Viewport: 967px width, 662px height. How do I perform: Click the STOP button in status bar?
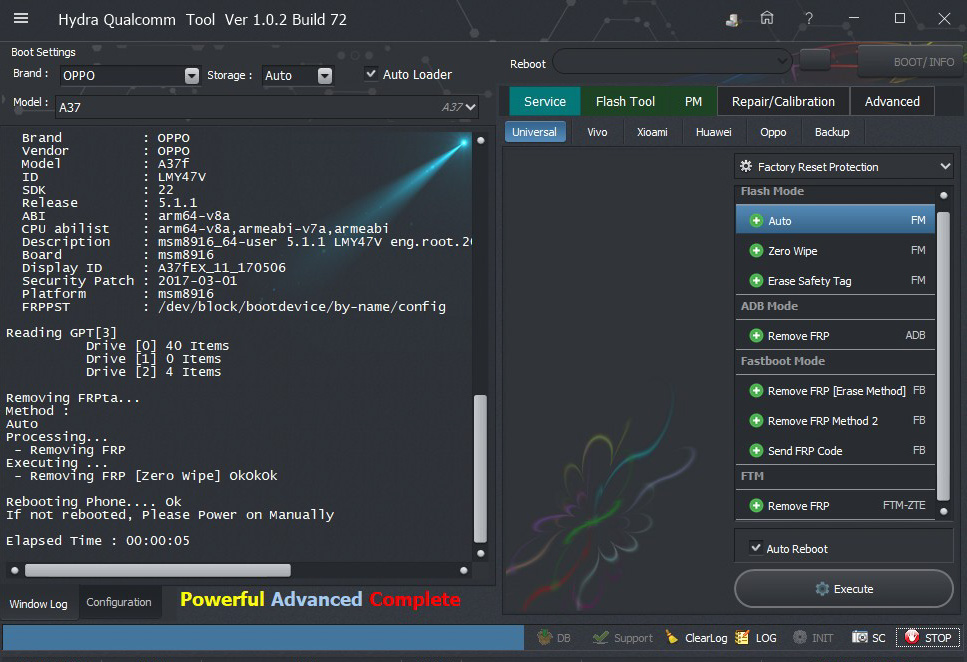coord(928,637)
